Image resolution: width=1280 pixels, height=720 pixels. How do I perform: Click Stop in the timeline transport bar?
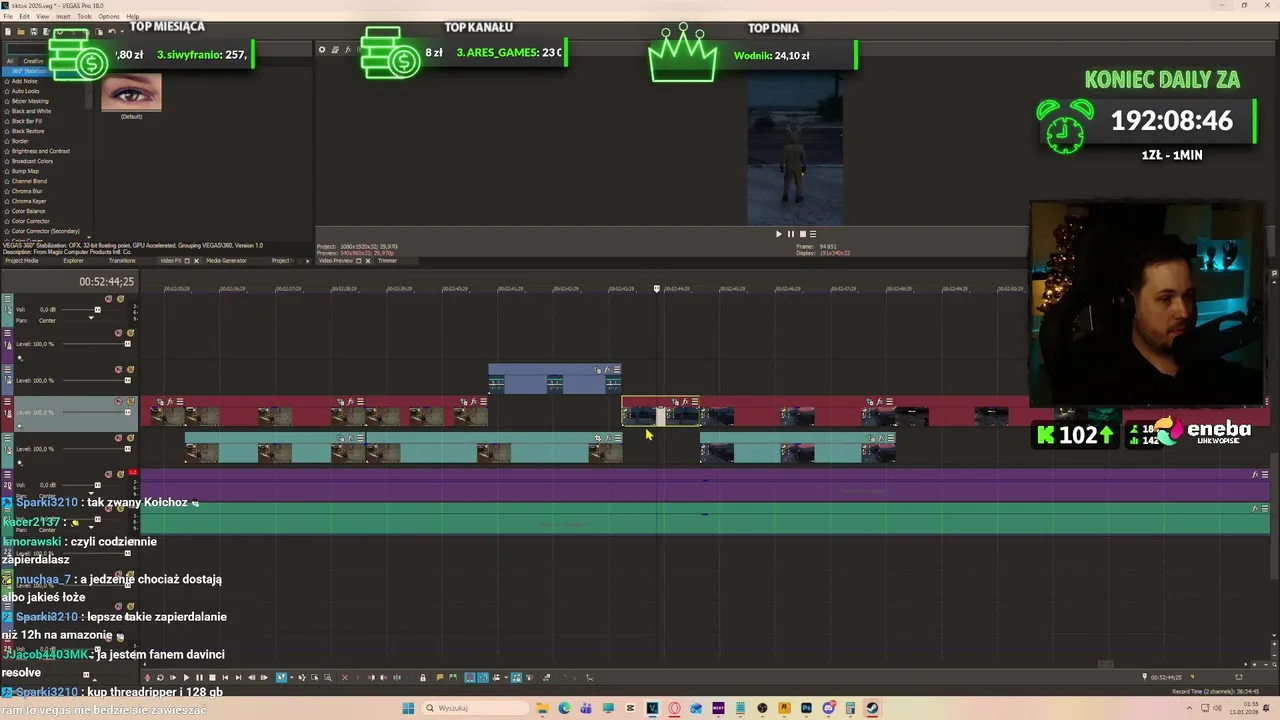[212, 677]
